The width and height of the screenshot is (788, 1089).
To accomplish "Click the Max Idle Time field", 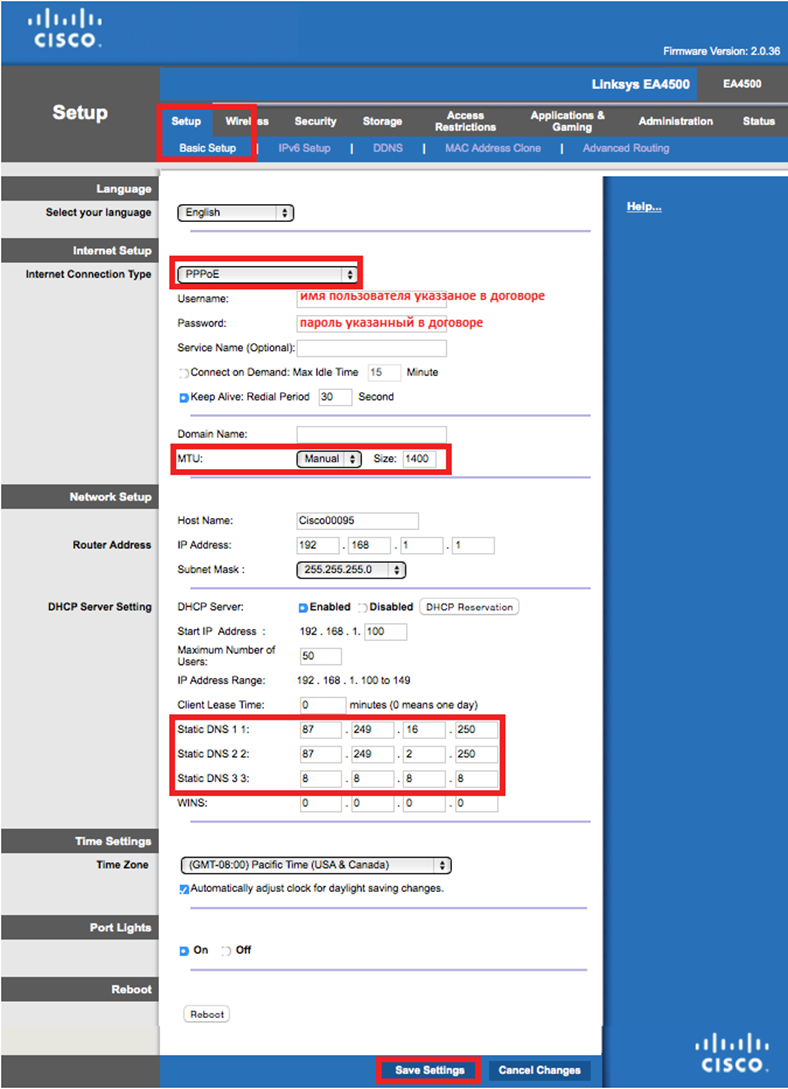I will point(384,373).
